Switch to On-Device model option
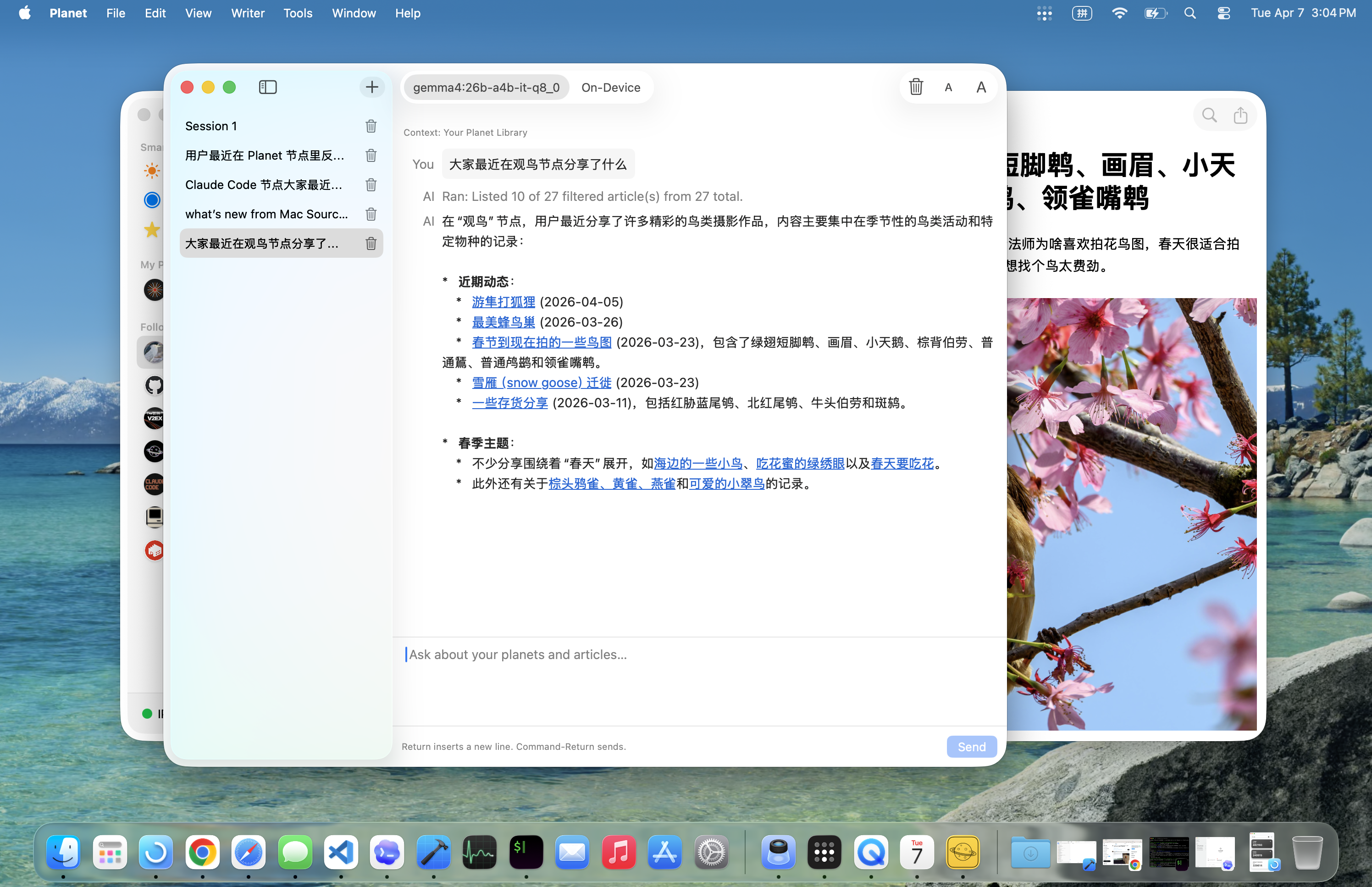This screenshot has height=887, width=1372. [610, 87]
